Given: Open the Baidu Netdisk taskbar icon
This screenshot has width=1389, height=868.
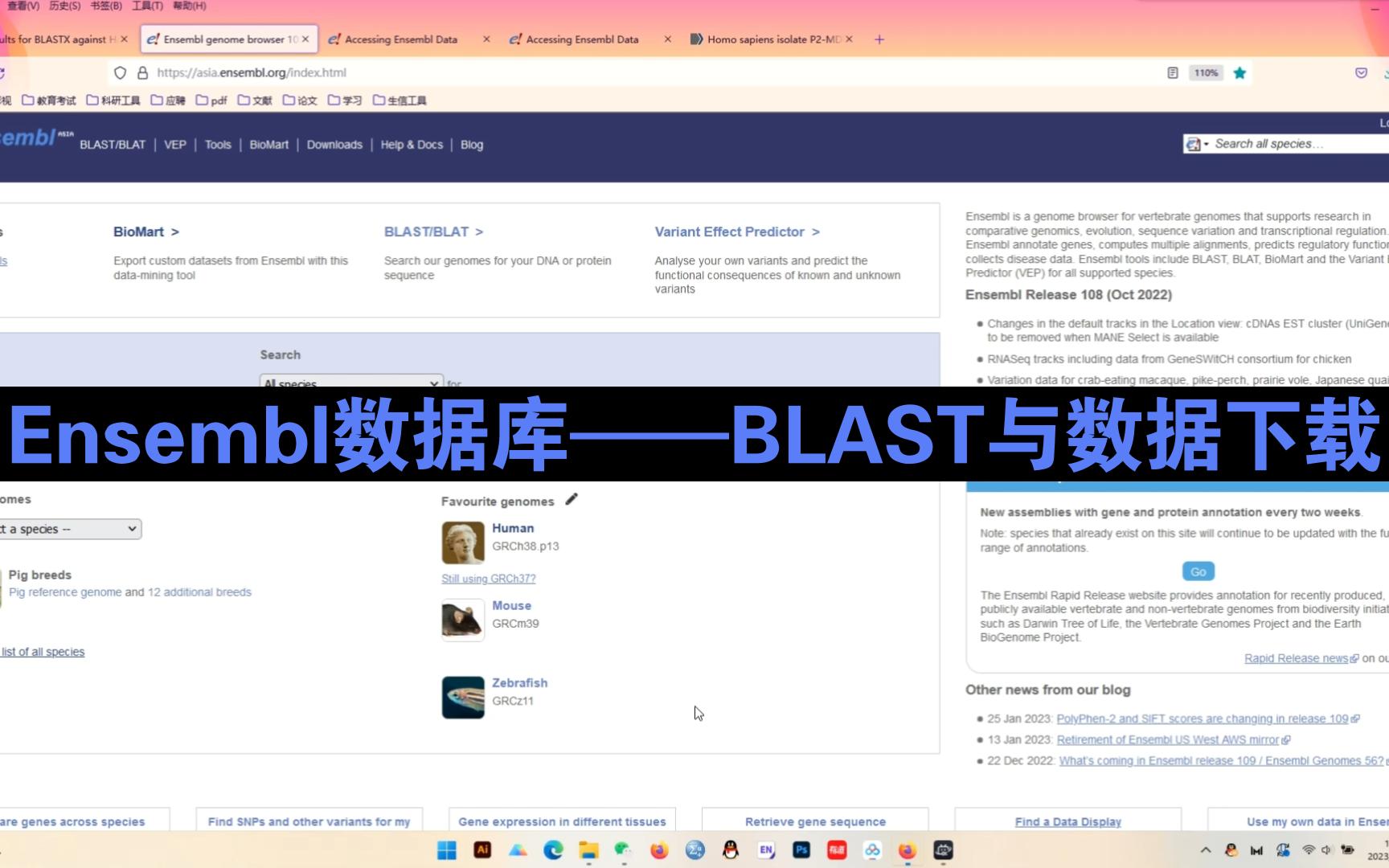Looking at the screenshot, I should click(872, 850).
